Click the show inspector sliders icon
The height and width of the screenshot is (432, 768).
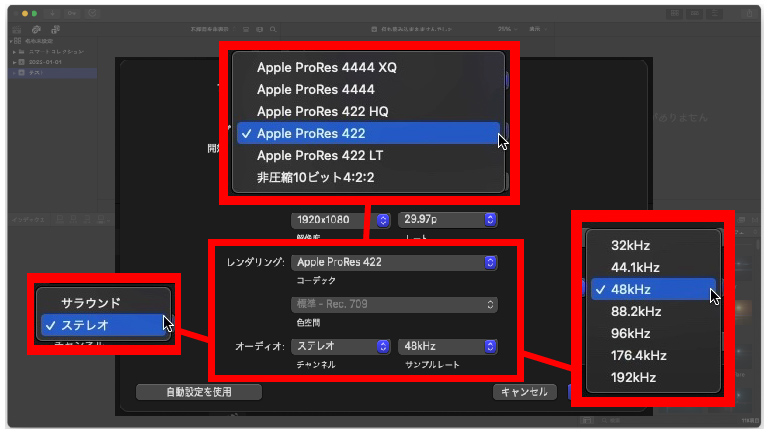(715, 13)
